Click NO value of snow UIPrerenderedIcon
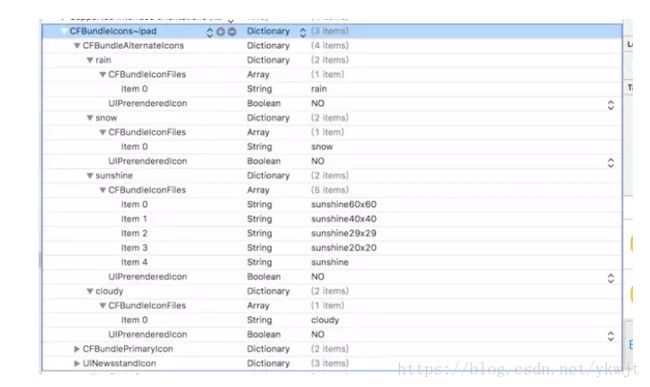Image resolution: width=650 pixels, height=387 pixels. 318,161
